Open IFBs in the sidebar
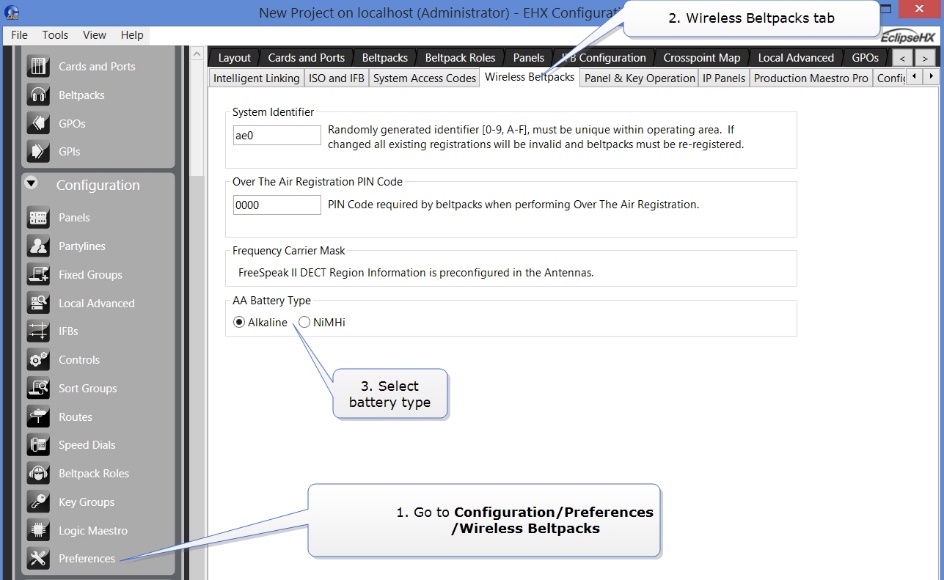The height and width of the screenshot is (580, 944). (68, 331)
